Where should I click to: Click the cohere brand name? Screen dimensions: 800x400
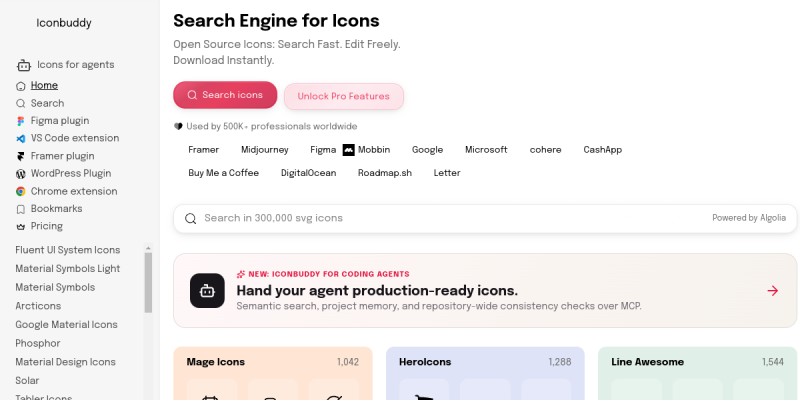tap(545, 150)
